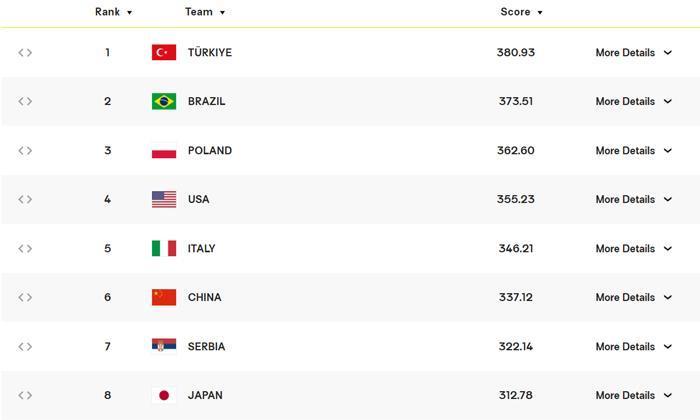
Task: Expand More Details for Türkiye
Action: coord(634,53)
